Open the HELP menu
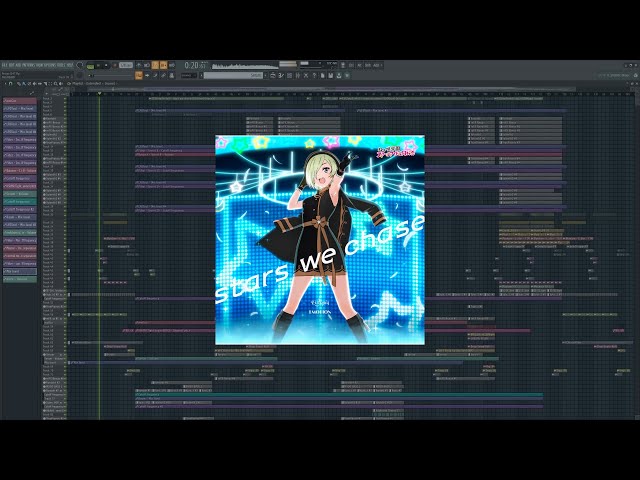 70,65
